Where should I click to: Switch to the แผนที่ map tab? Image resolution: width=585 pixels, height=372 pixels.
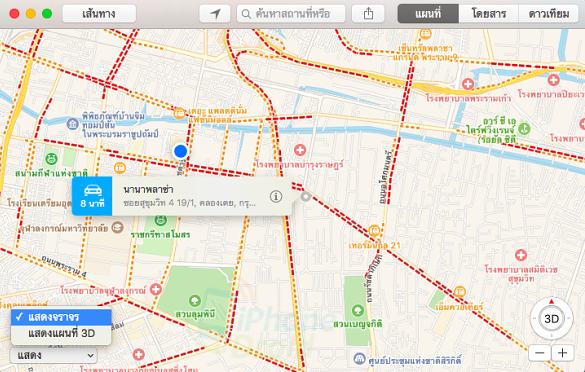pos(428,14)
